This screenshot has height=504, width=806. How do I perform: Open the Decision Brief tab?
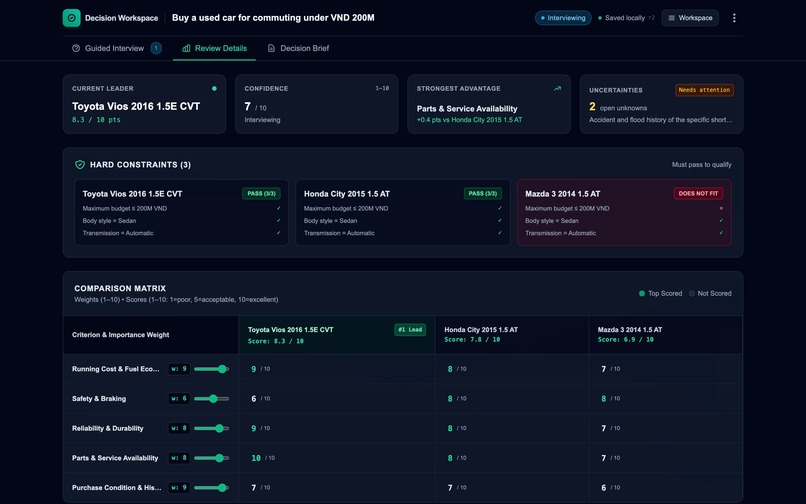[x=298, y=48]
